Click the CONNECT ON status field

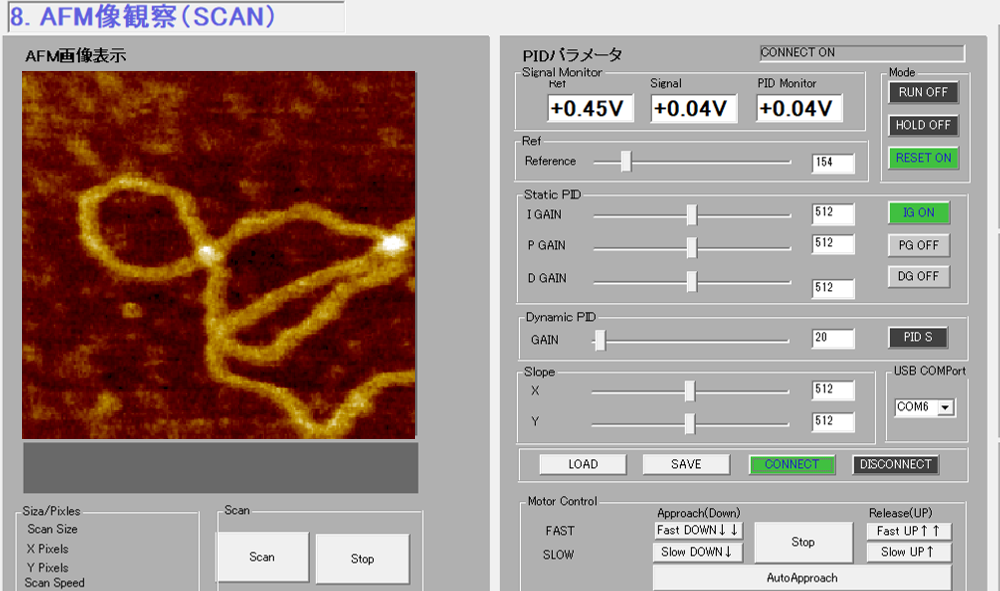click(x=862, y=53)
